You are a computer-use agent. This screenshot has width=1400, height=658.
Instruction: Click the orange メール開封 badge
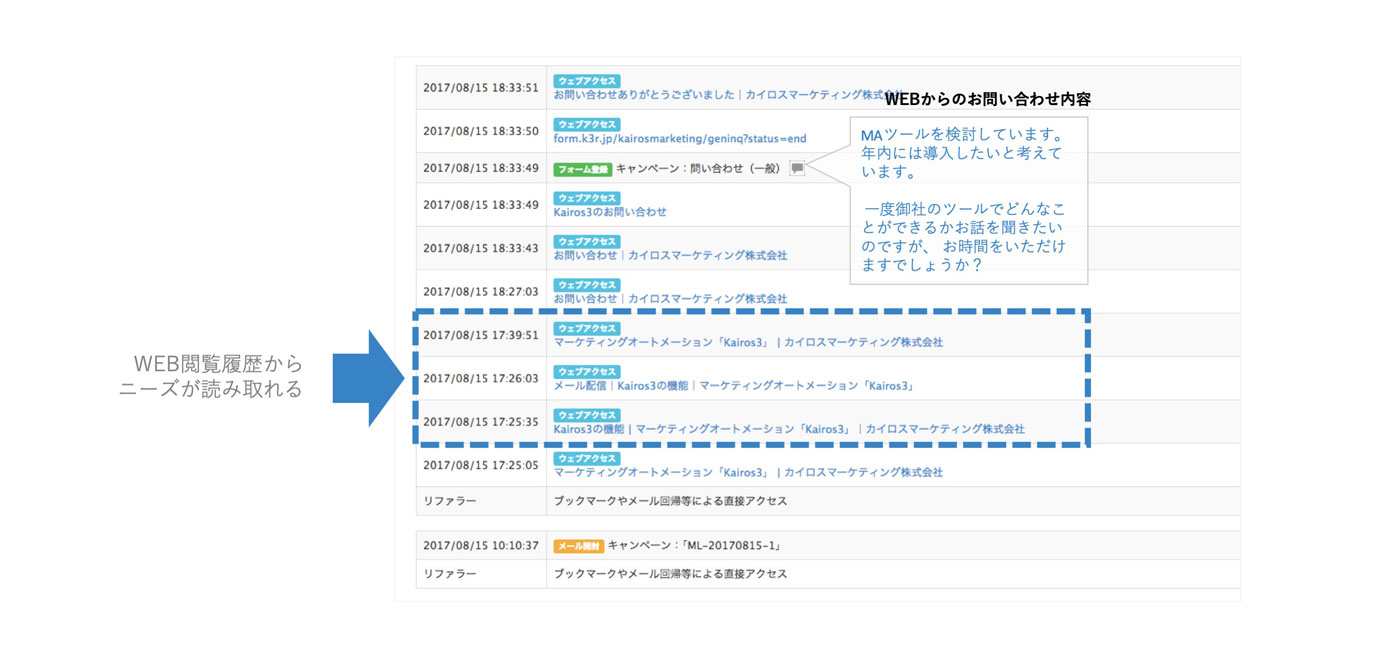pyautogui.click(x=578, y=546)
